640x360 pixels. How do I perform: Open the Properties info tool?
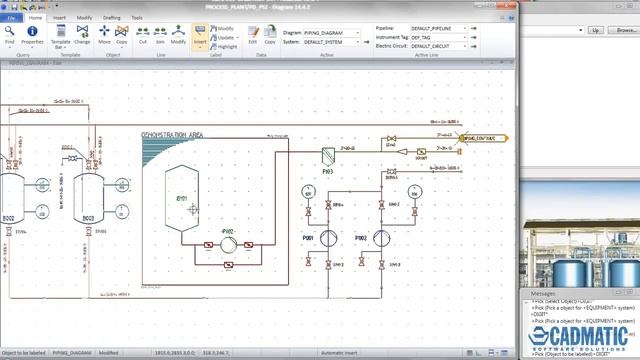pyautogui.click(x=32, y=36)
